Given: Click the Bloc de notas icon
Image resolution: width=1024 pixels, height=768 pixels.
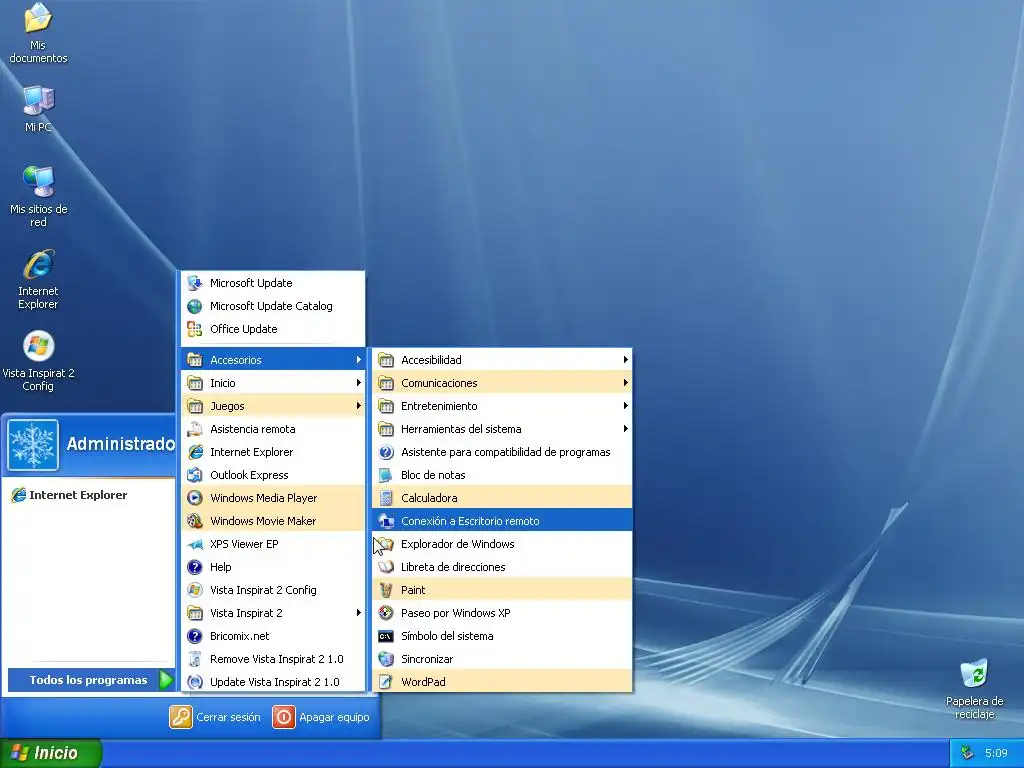Looking at the screenshot, I should click(x=386, y=475).
